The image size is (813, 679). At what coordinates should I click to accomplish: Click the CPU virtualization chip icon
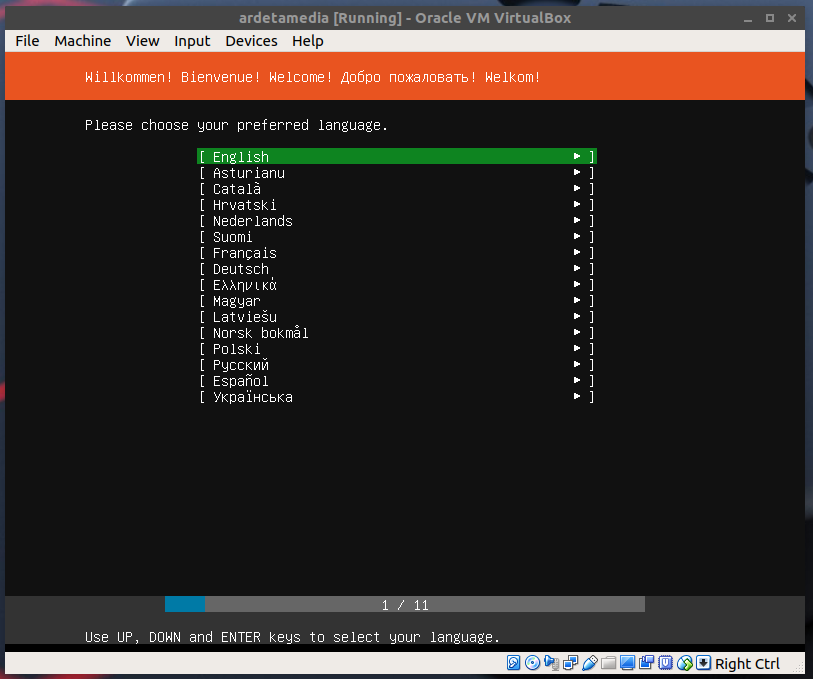coord(665,663)
